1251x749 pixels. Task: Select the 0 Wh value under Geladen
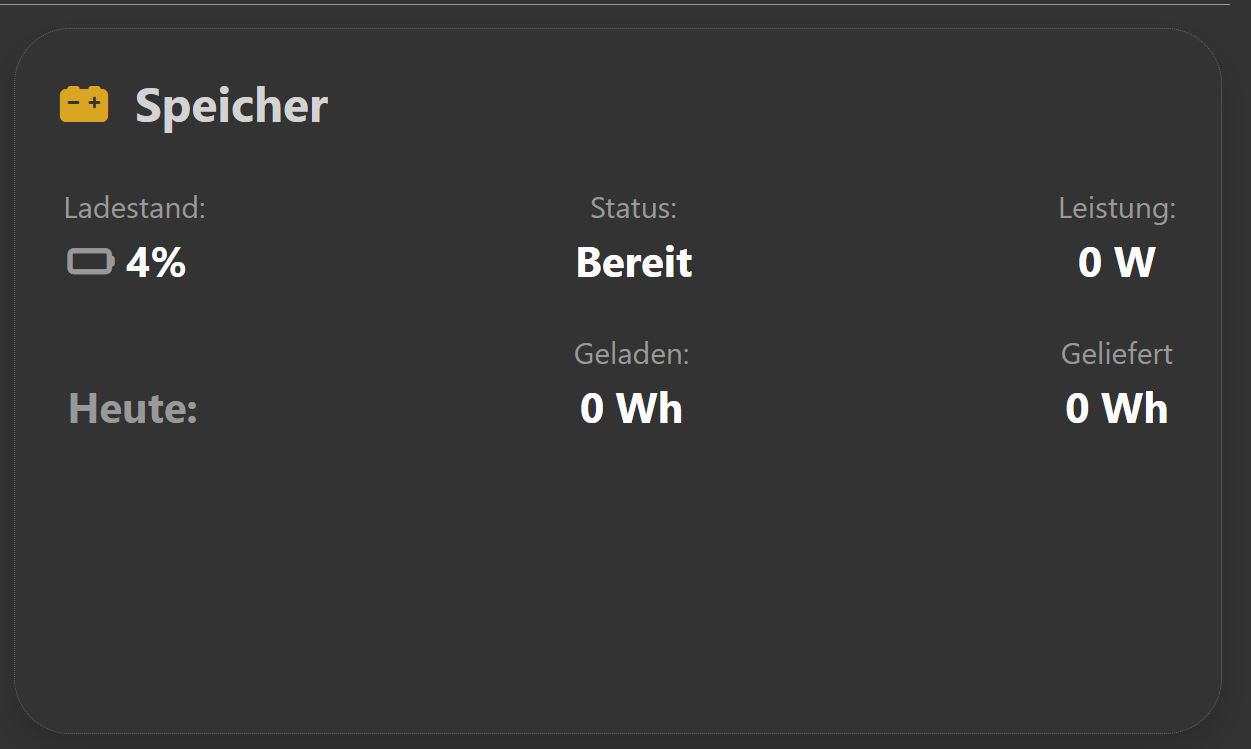coord(631,408)
